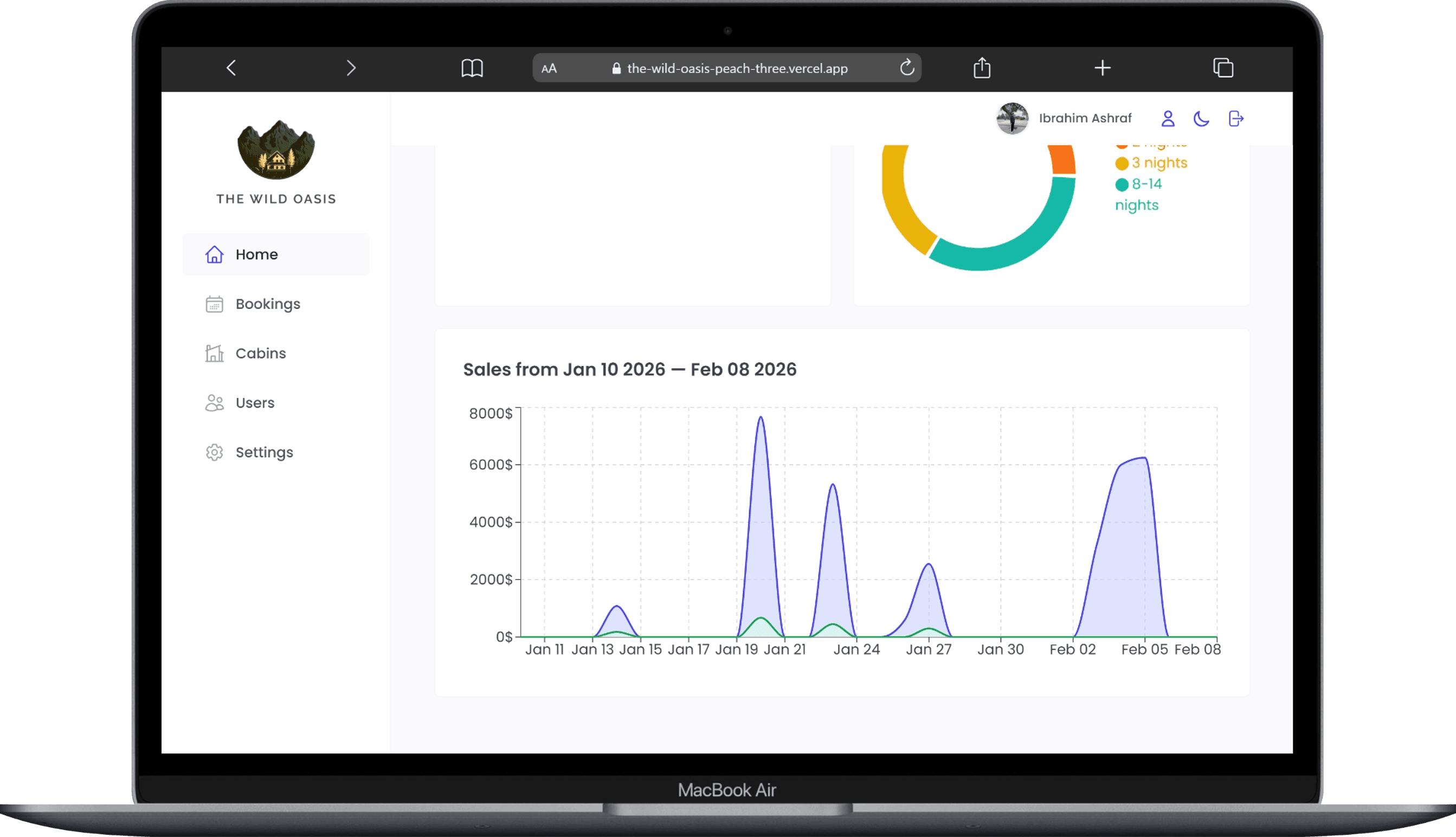
Task: Click the Wild Oasis logo image
Action: [276, 150]
